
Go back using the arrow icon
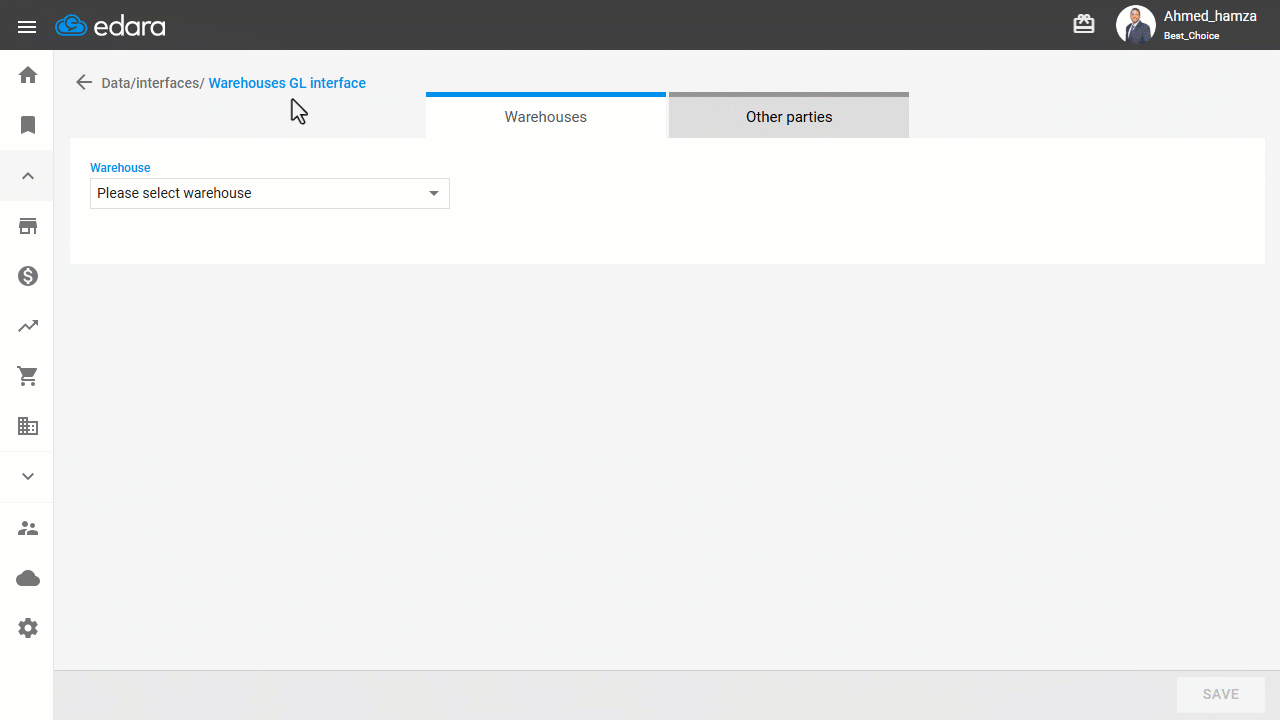point(84,83)
